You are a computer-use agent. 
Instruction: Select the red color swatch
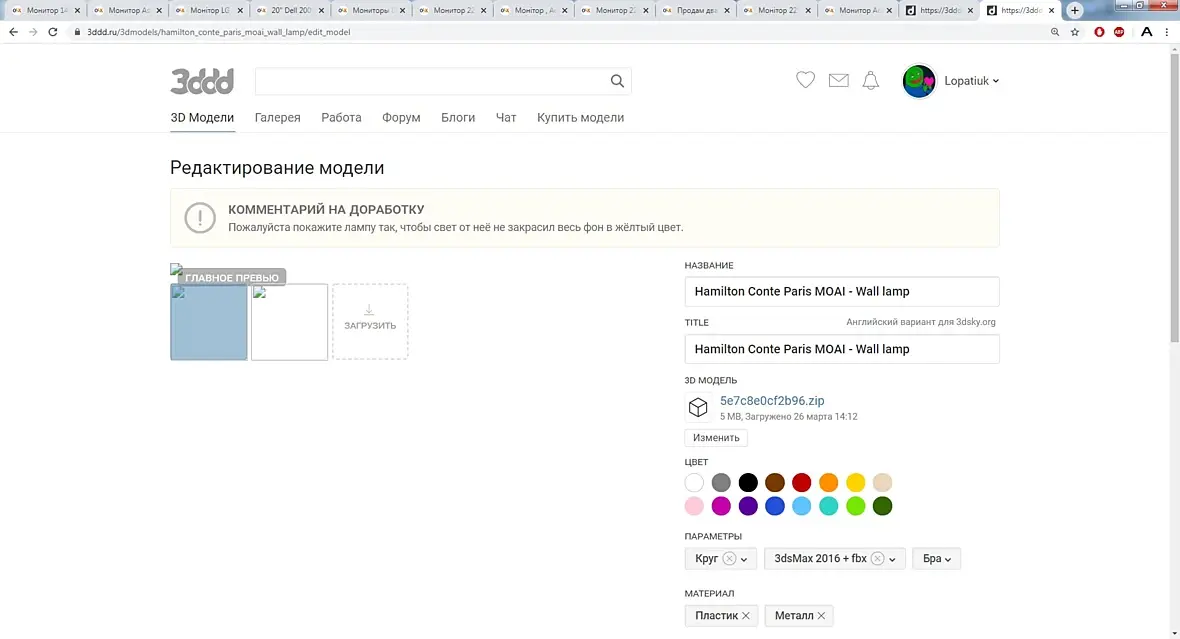click(801, 482)
